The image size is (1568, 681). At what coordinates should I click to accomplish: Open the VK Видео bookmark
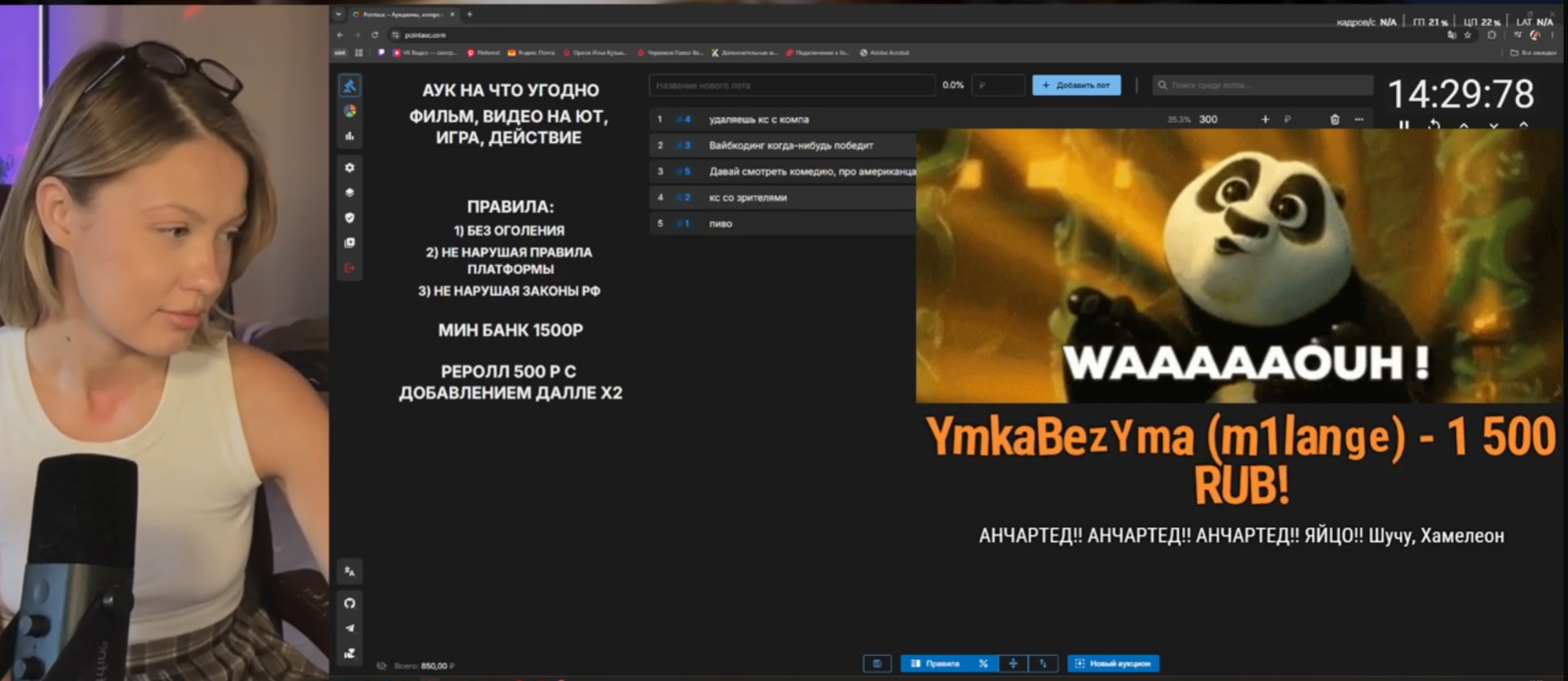pos(425,53)
